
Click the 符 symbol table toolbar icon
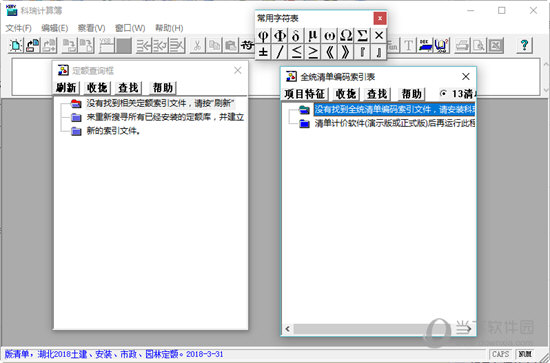[247, 46]
